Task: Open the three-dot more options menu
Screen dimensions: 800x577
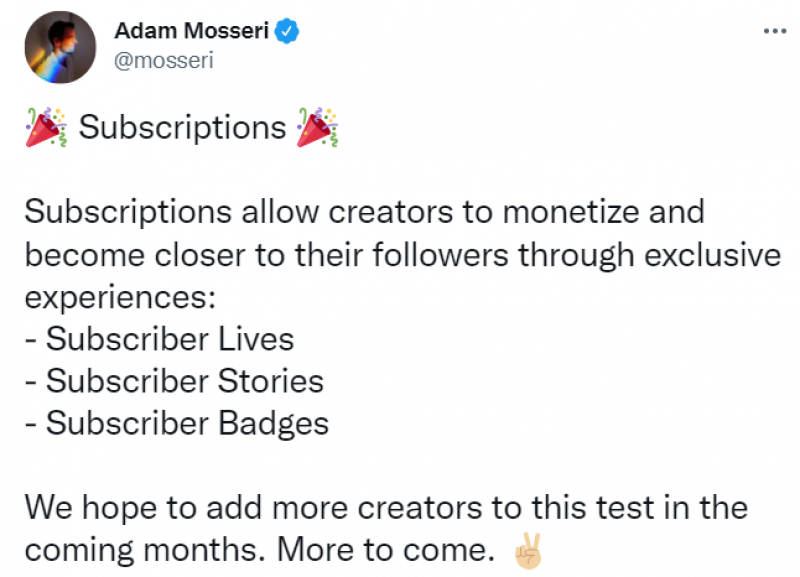Action: pyautogui.click(x=775, y=31)
